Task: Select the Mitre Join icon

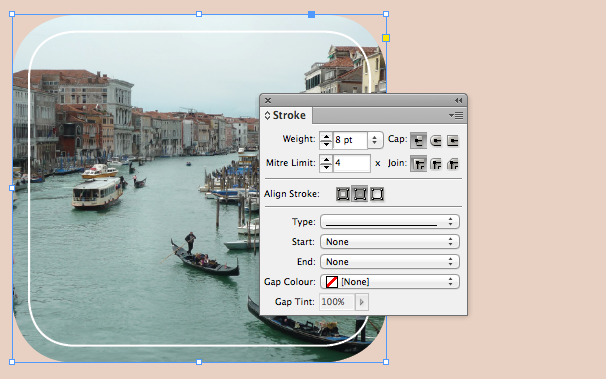Action: [418, 164]
